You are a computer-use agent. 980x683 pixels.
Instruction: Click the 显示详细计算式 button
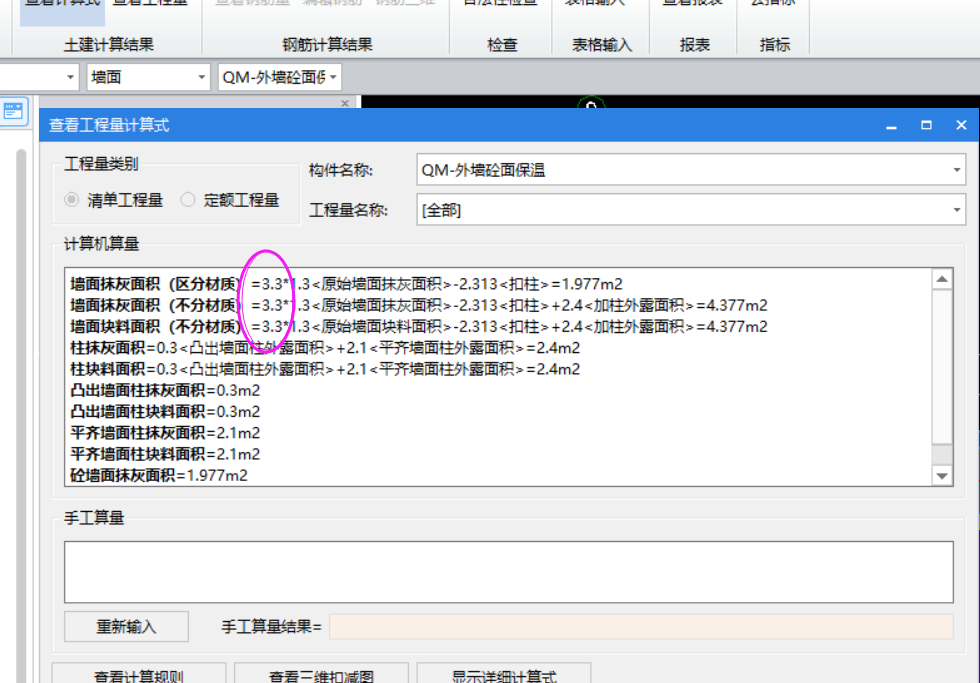[x=504, y=675]
